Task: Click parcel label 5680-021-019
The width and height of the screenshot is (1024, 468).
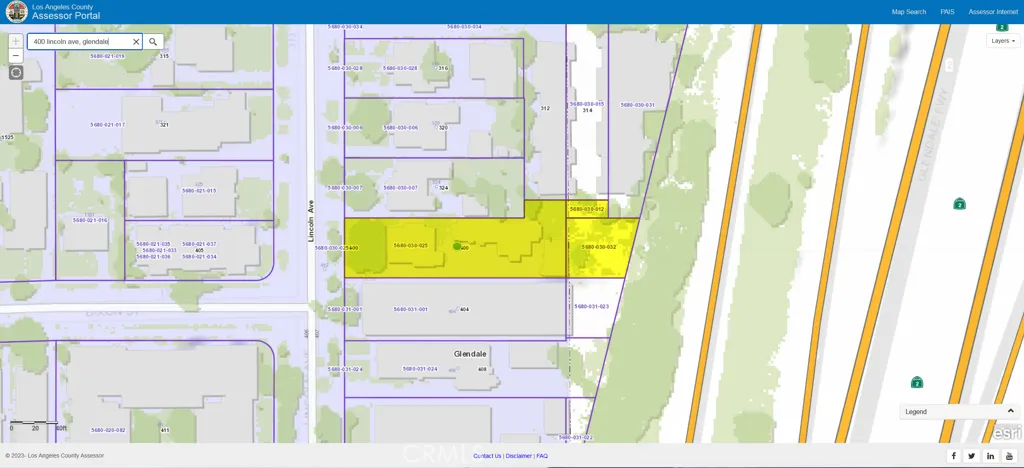Action: coord(108,56)
